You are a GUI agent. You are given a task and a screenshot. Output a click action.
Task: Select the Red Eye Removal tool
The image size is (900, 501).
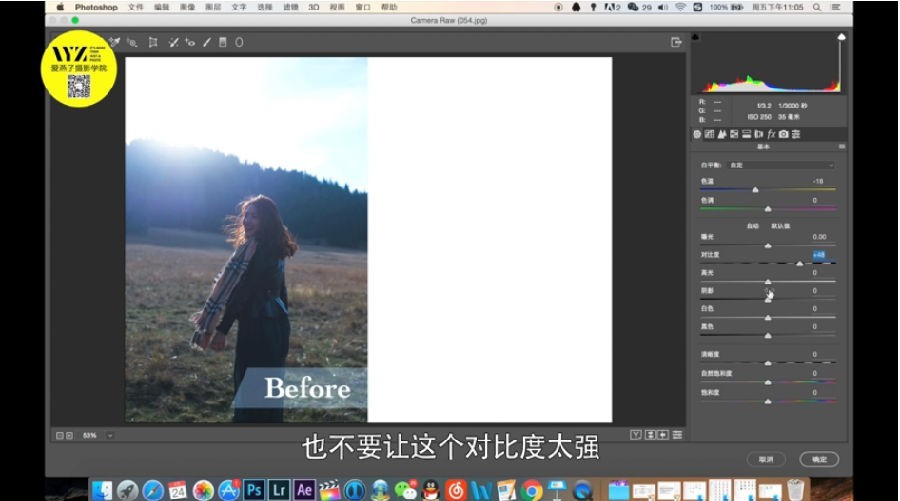(190, 42)
